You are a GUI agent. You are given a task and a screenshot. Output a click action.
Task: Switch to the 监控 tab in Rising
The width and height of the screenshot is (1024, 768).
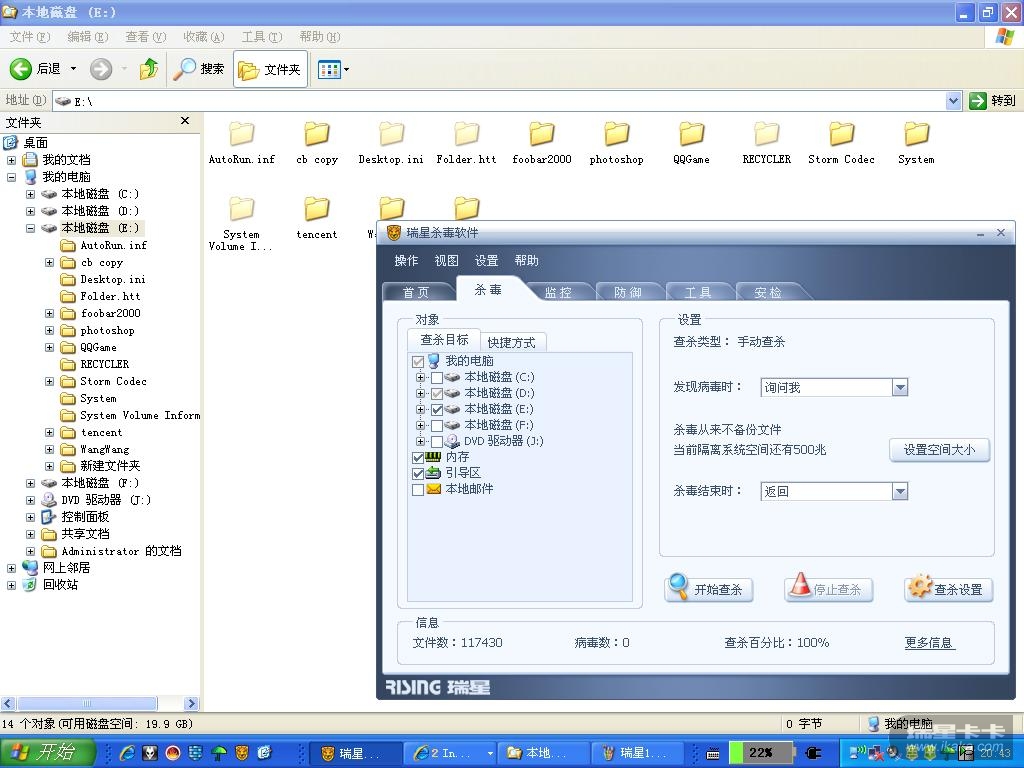pyautogui.click(x=558, y=292)
